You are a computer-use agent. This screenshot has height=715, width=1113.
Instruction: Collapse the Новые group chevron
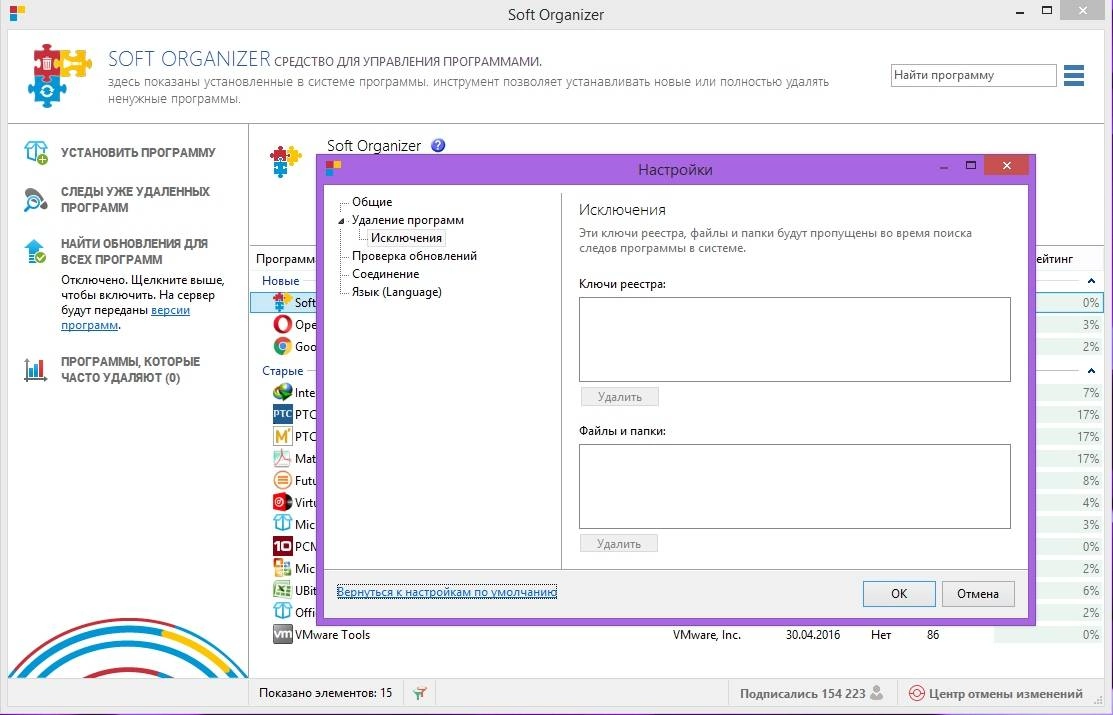click(1091, 281)
